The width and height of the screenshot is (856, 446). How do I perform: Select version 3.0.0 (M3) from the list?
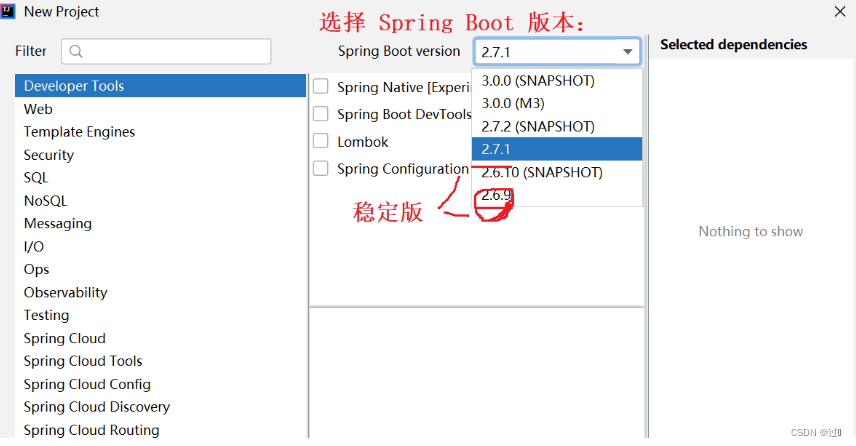coord(557,103)
